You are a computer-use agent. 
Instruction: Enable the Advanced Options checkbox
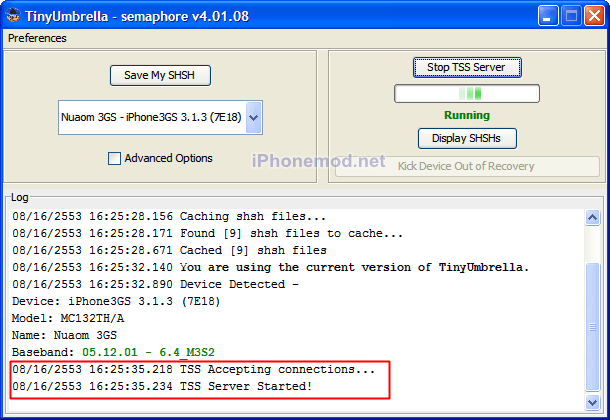pyautogui.click(x=114, y=158)
